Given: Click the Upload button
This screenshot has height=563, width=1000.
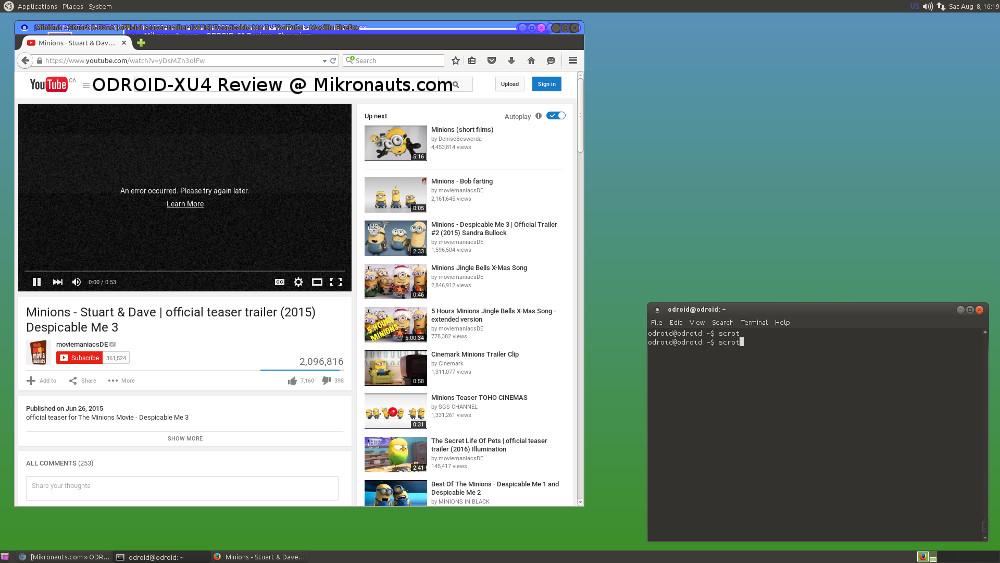Looking at the screenshot, I should coord(510,84).
